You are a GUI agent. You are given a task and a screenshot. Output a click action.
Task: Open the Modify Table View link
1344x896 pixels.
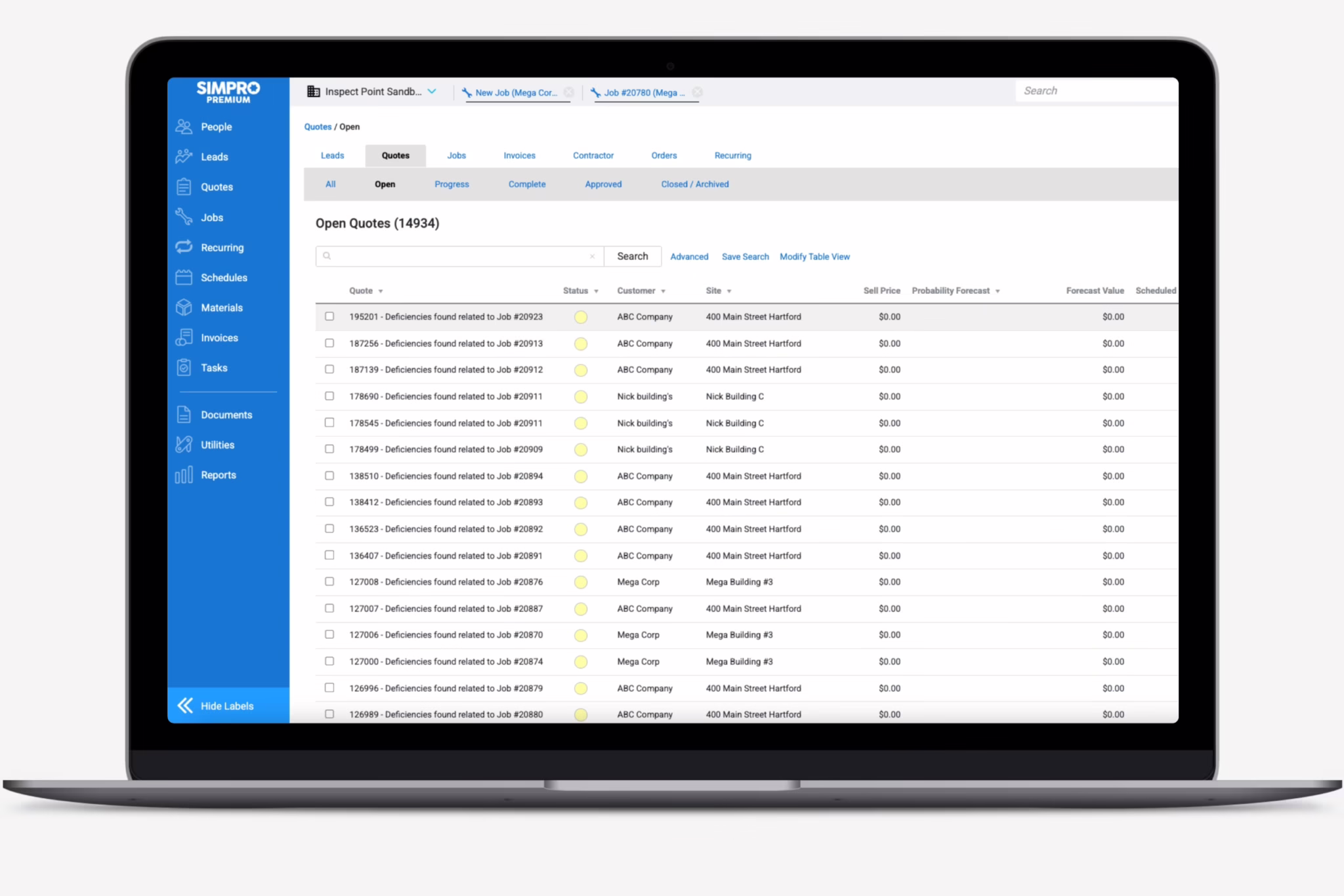pos(814,256)
